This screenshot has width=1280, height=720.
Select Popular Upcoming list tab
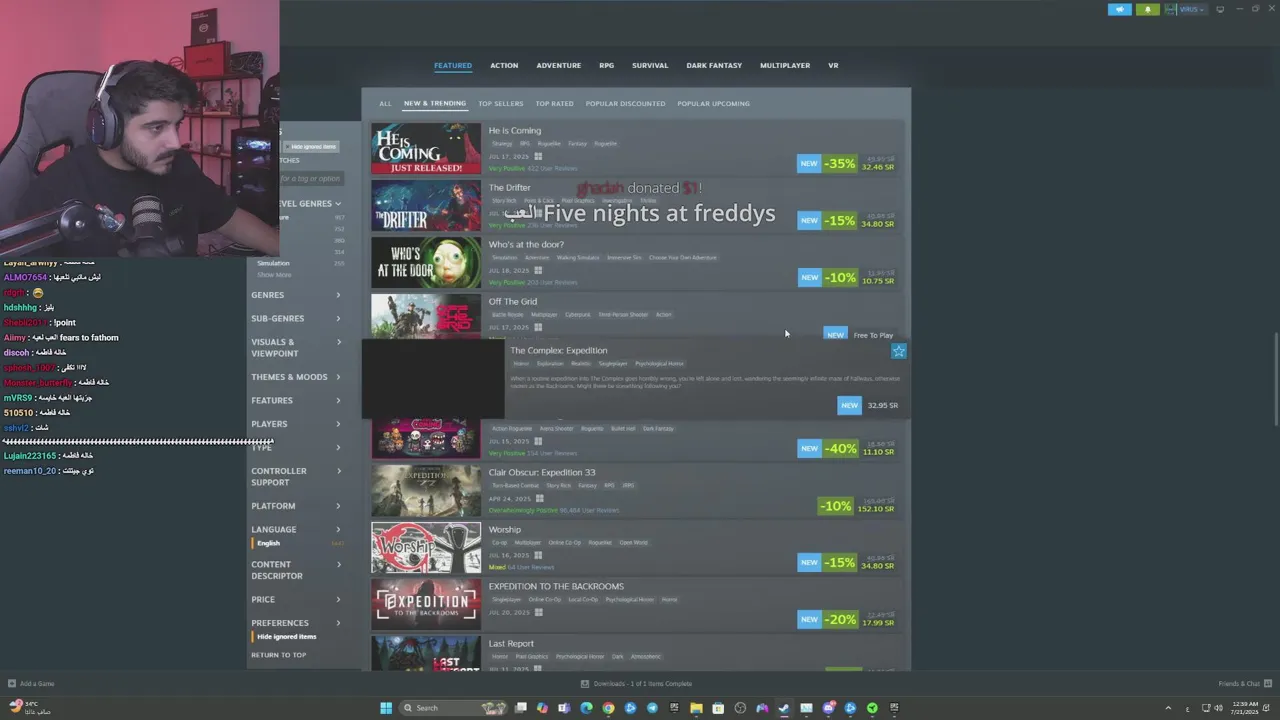click(713, 104)
